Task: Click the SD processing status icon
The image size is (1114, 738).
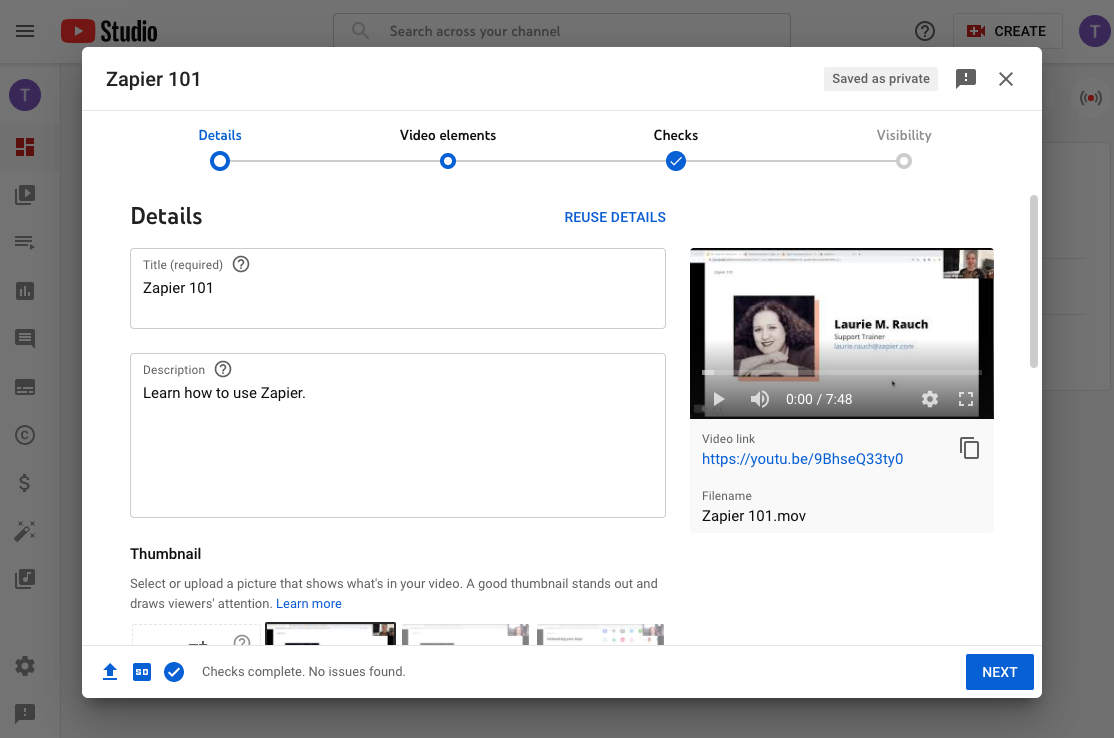Action: click(x=142, y=672)
